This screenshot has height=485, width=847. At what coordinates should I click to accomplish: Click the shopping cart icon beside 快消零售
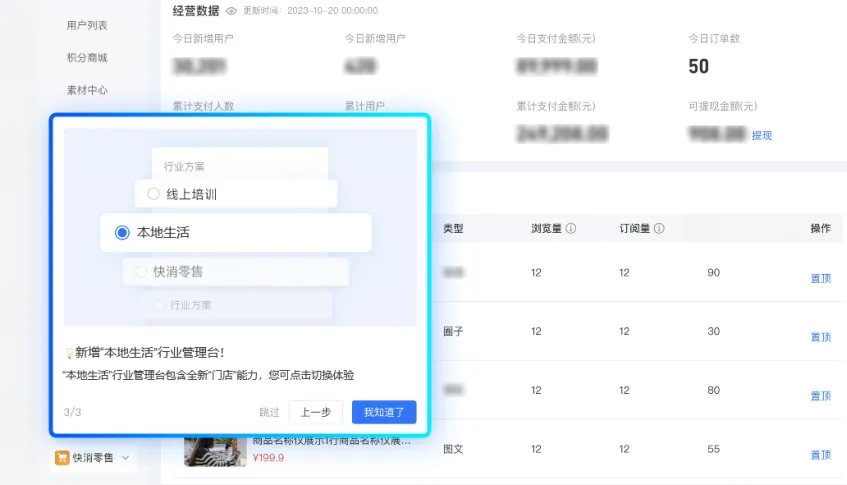pyautogui.click(x=62, y=458)
